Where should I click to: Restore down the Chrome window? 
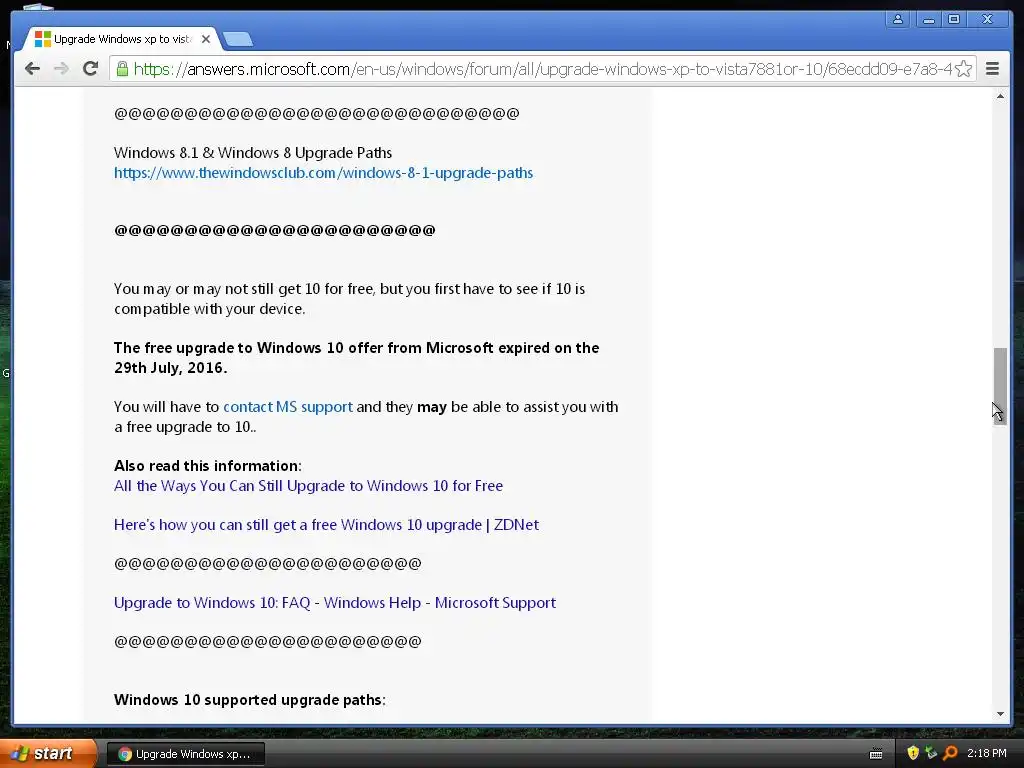tap(954, 19)
